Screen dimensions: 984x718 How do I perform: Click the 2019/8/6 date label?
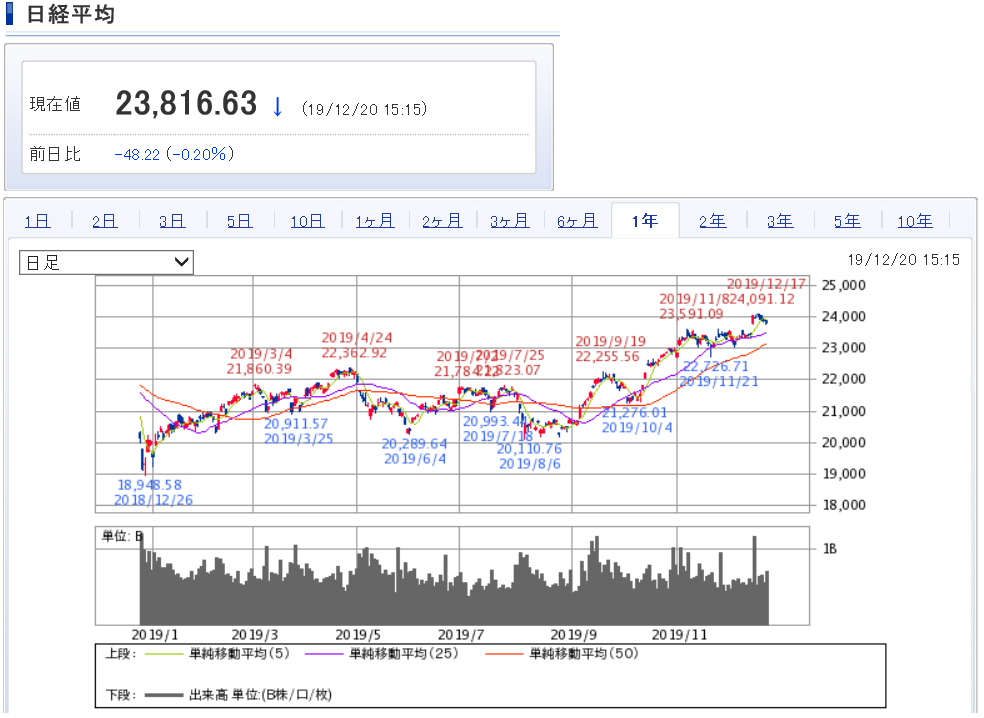(530, 464)
